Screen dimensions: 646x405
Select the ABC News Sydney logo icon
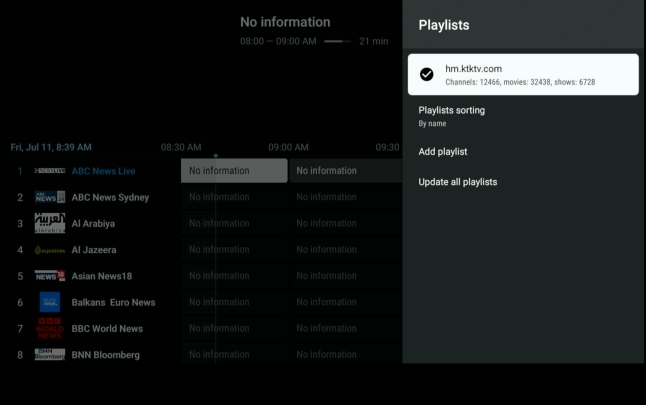point(50,197)
